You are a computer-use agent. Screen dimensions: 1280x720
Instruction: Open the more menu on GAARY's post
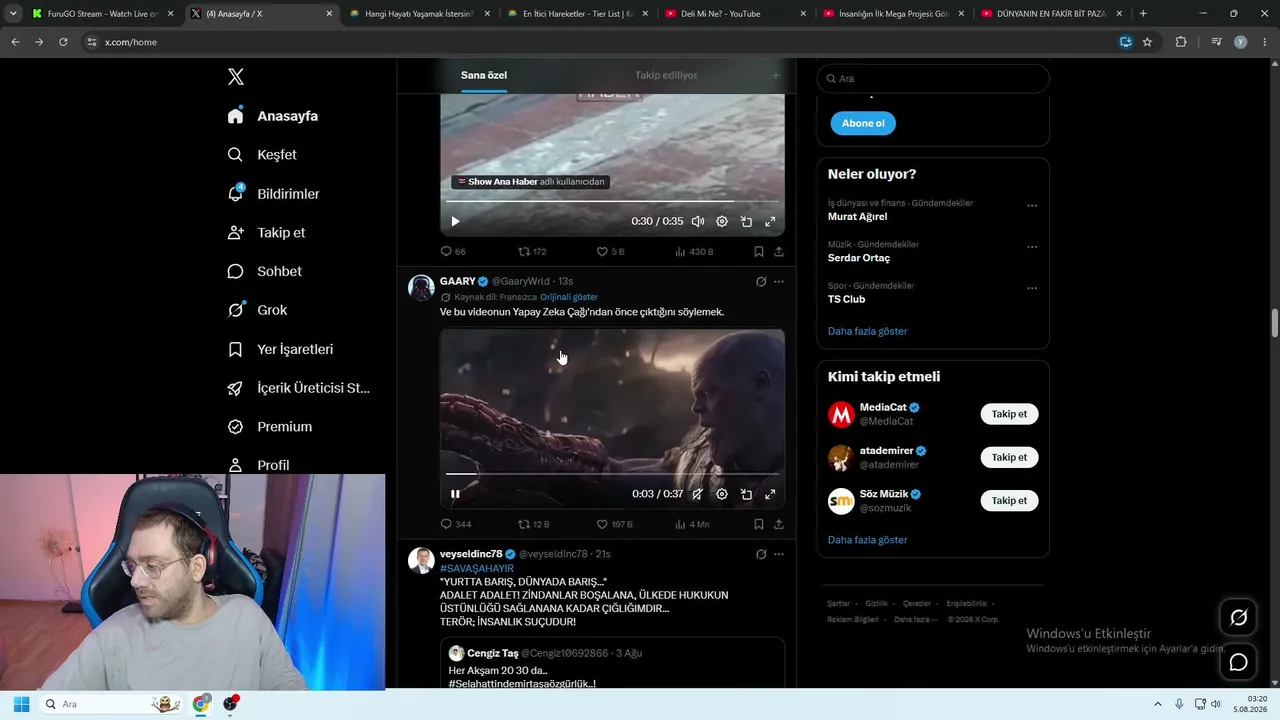[779, 282]
